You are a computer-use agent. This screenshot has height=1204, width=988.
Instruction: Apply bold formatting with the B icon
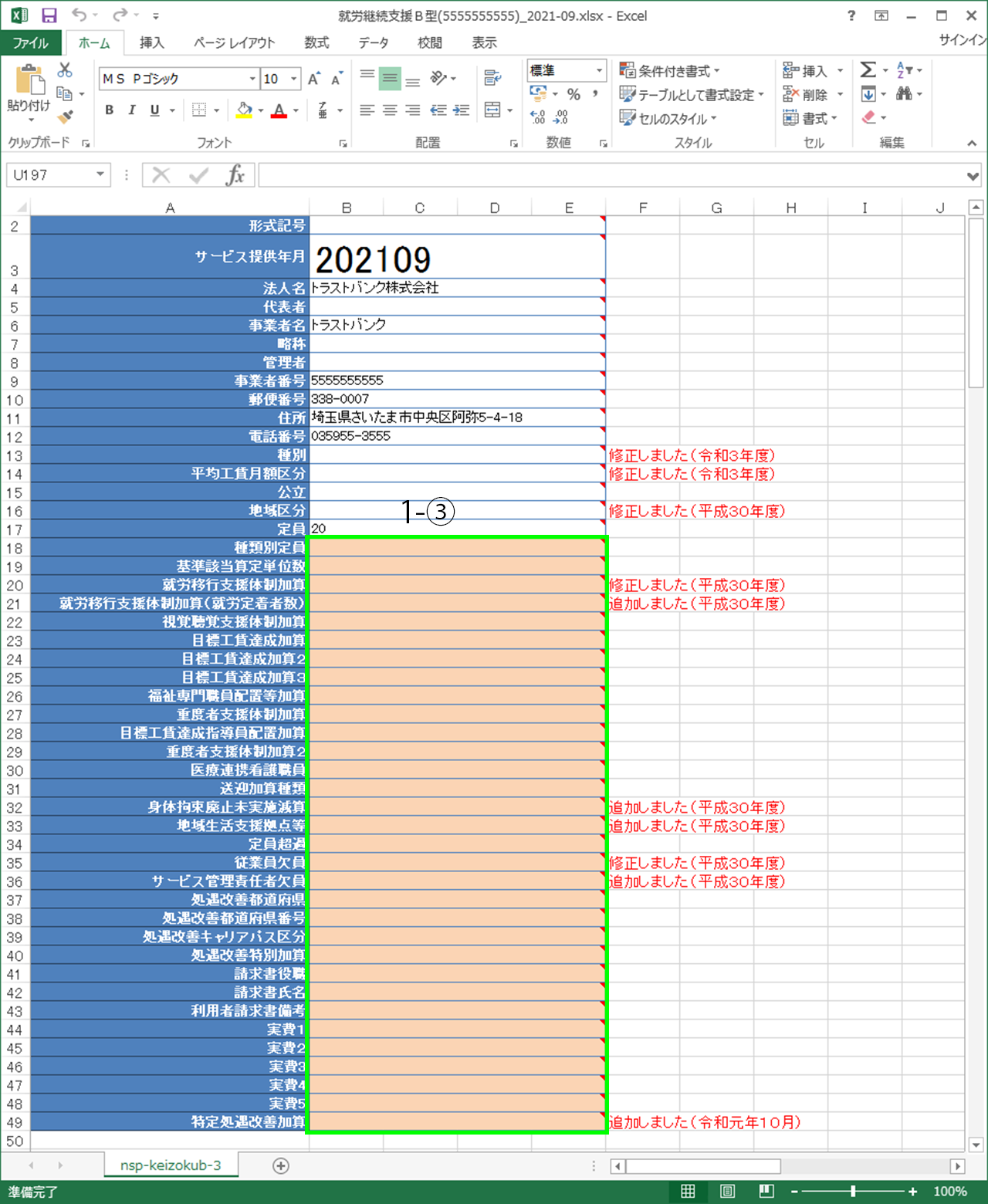108,110
